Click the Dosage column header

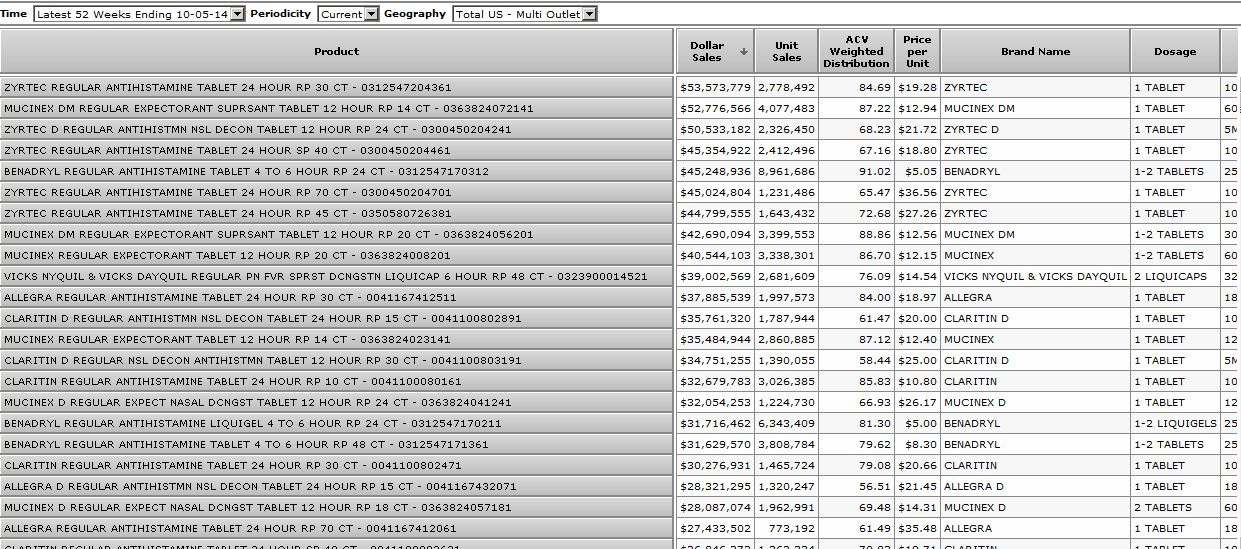(x=1174, y=51)
